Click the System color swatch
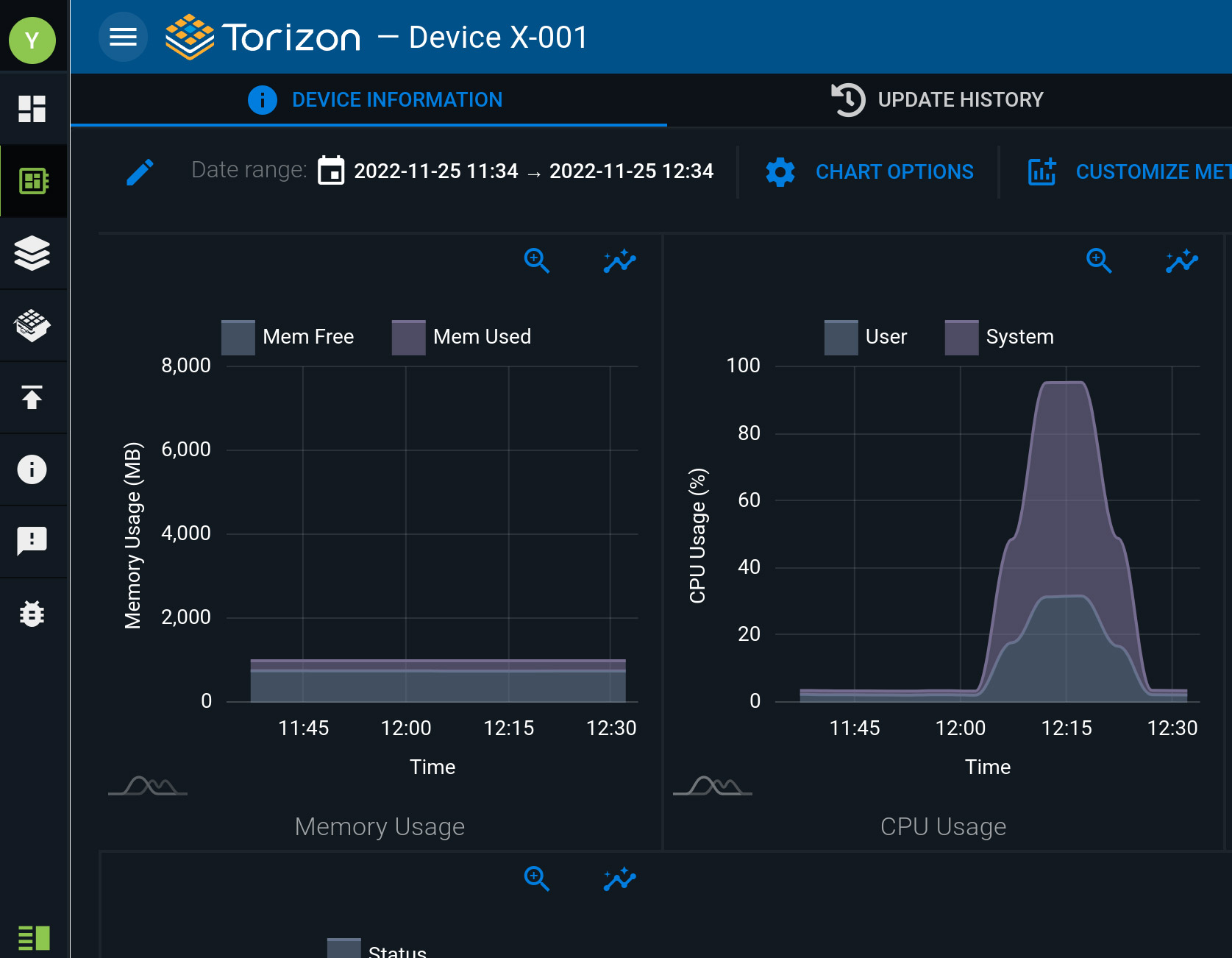 962,338
